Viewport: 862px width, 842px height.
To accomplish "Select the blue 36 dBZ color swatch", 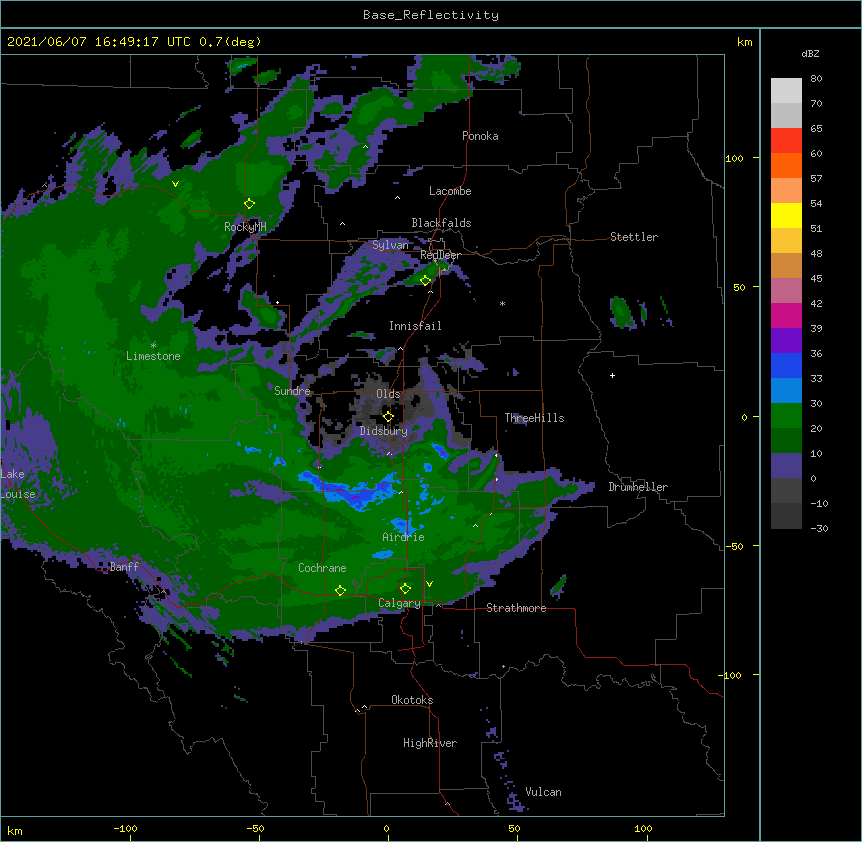I will (x=786, y=365).
